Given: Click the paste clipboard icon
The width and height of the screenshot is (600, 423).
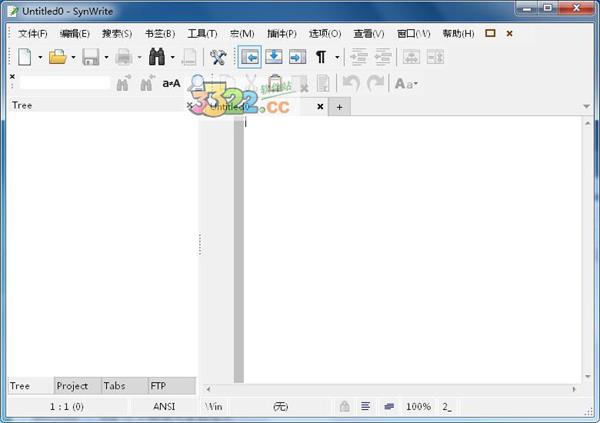Looking at the screenshot, I should (x=275, y=82).
